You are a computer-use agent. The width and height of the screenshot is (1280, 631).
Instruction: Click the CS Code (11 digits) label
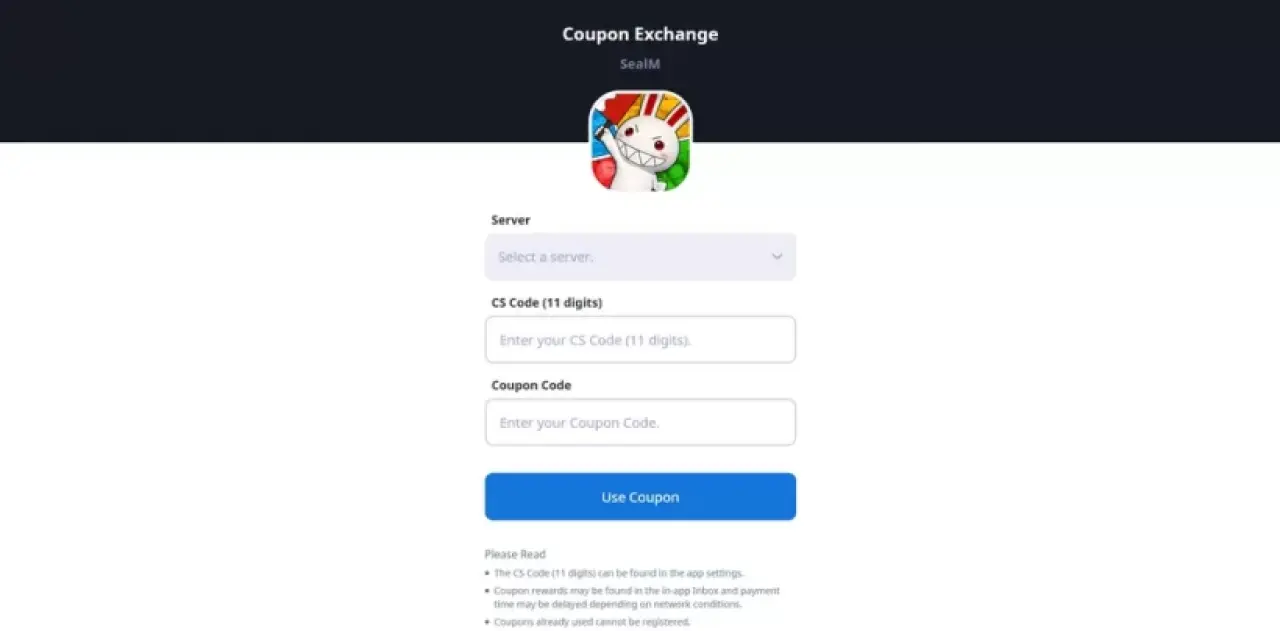547,303
